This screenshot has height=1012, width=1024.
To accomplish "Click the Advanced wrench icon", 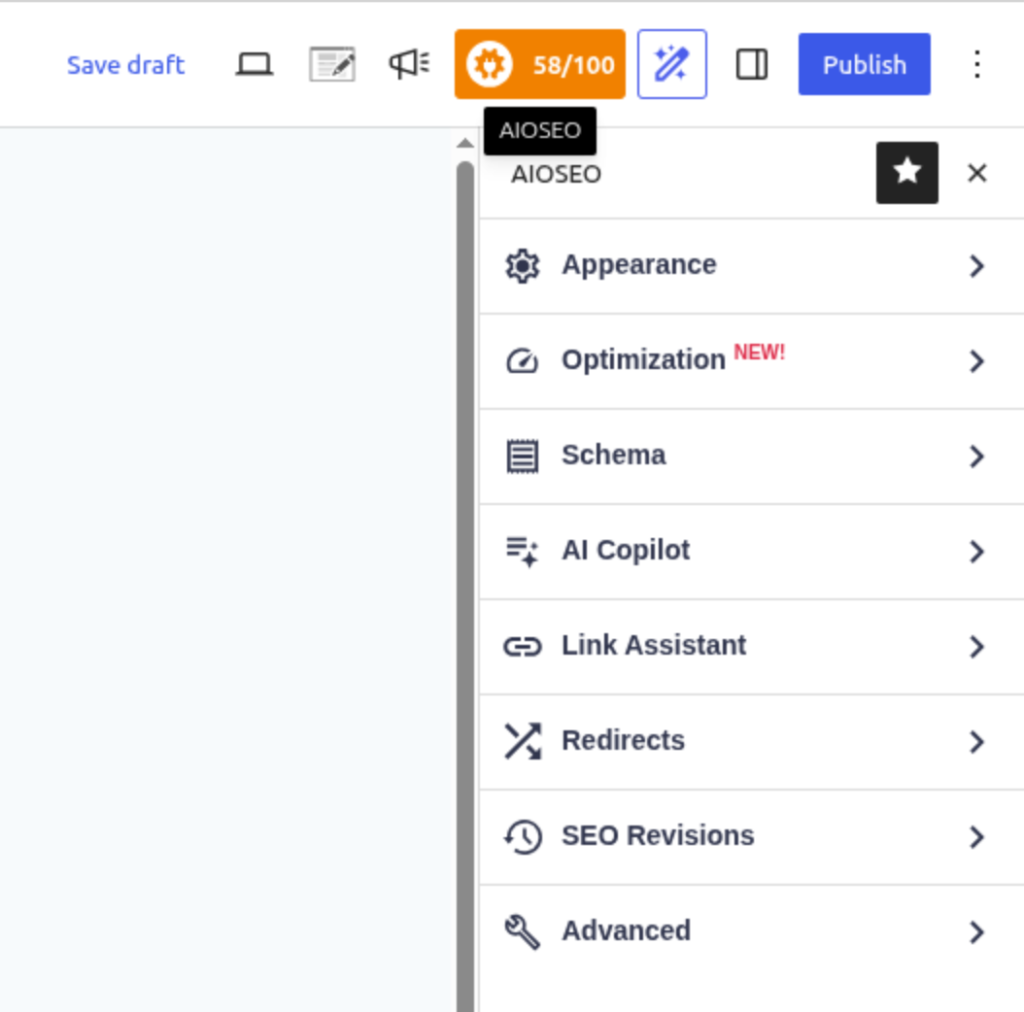I will tap(522, 932).
